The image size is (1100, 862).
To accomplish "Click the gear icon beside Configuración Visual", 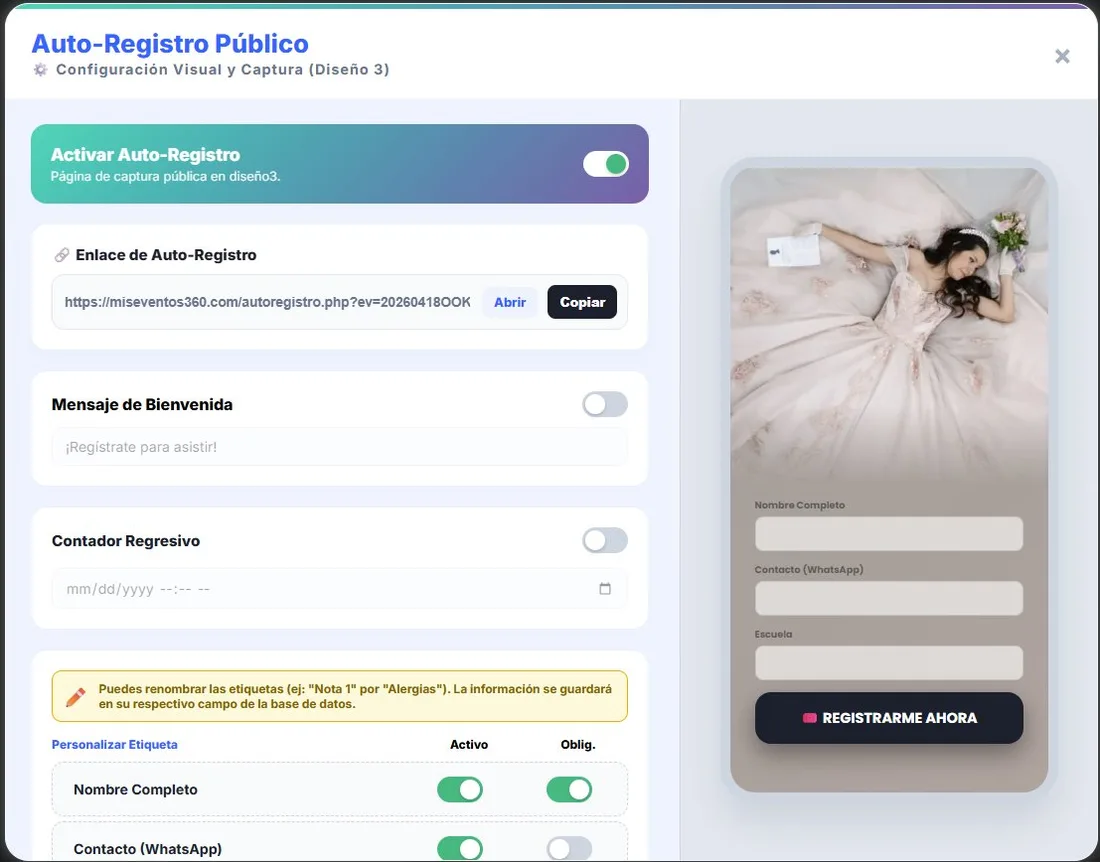I will point(41,69).
